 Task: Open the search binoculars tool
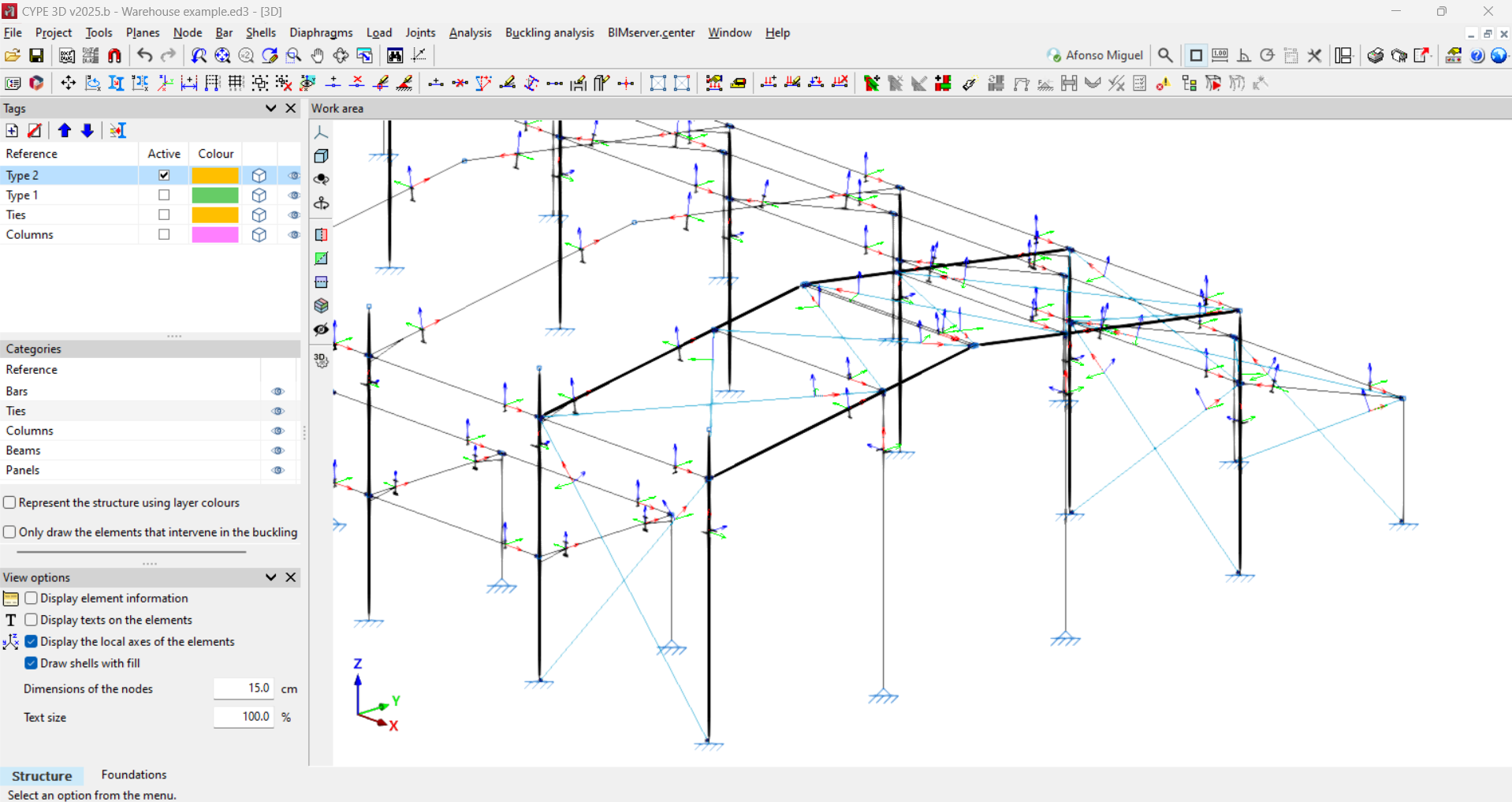pos(394,55)
